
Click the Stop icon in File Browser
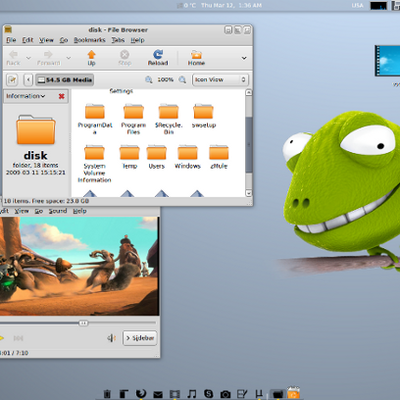coord(125,58)
